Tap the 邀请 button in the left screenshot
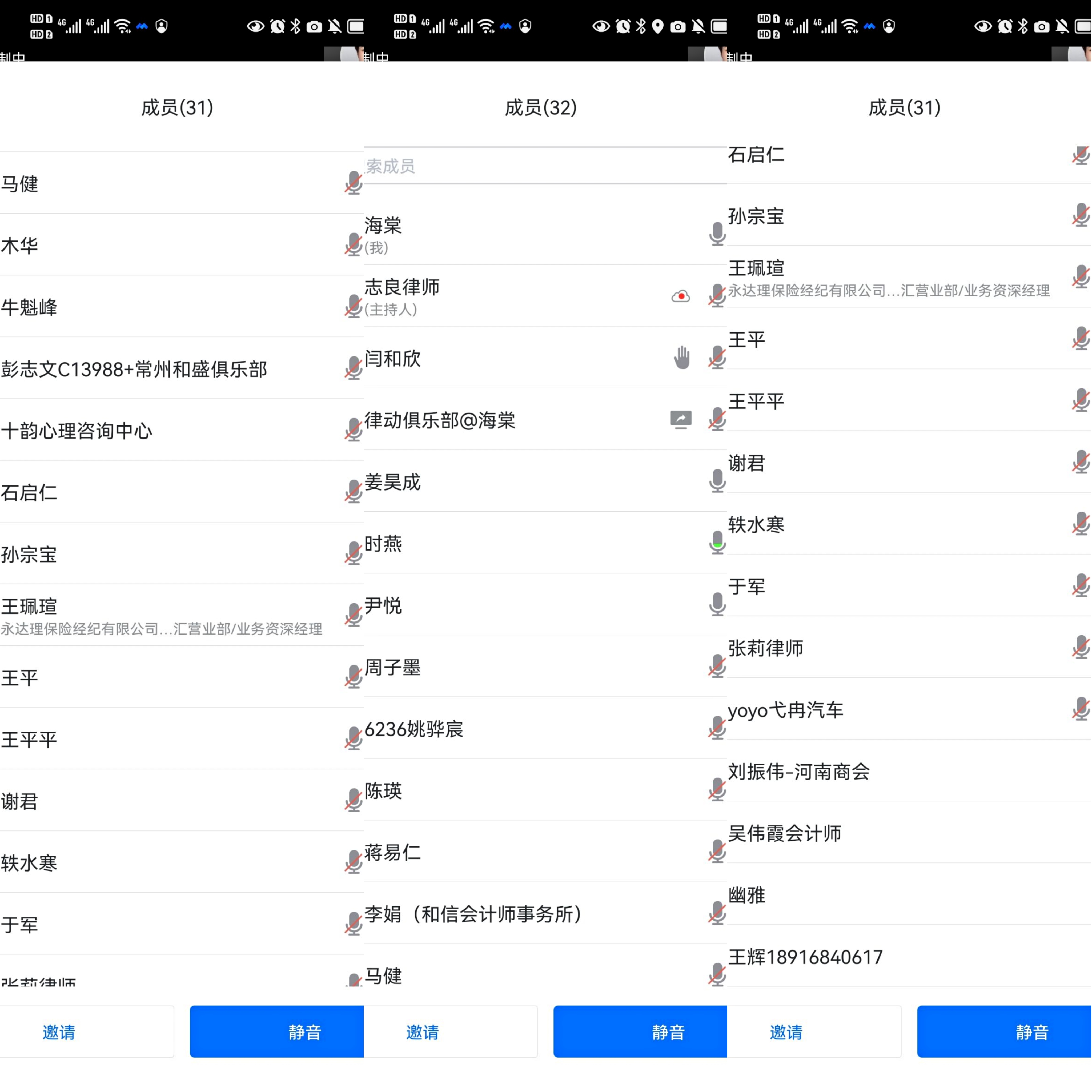This screenshot has width=1092, height=1092. (x=86, y=1032)
